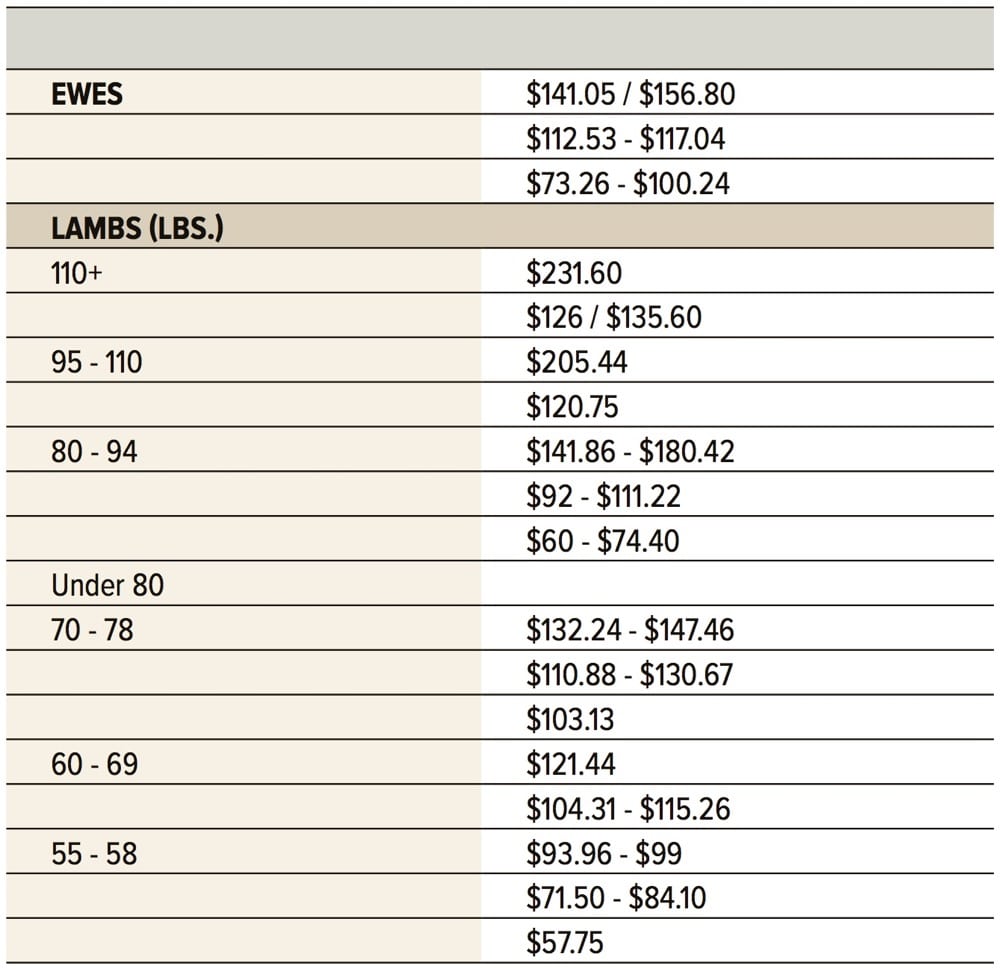Click the $120.75 price cell
This screenshot has width=1000, height=969.
pyautogui.click(x=572, y=407)
